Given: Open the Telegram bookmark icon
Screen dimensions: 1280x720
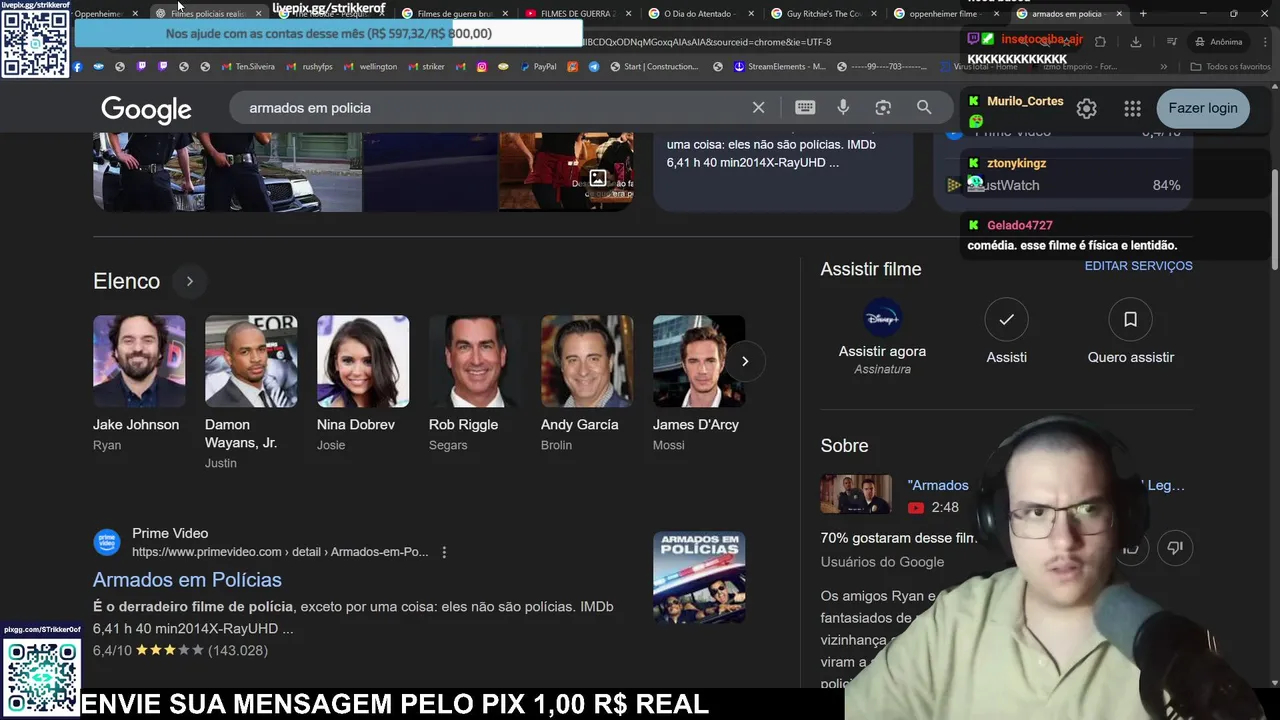Looking at the screenshot, I should (594, 67).
